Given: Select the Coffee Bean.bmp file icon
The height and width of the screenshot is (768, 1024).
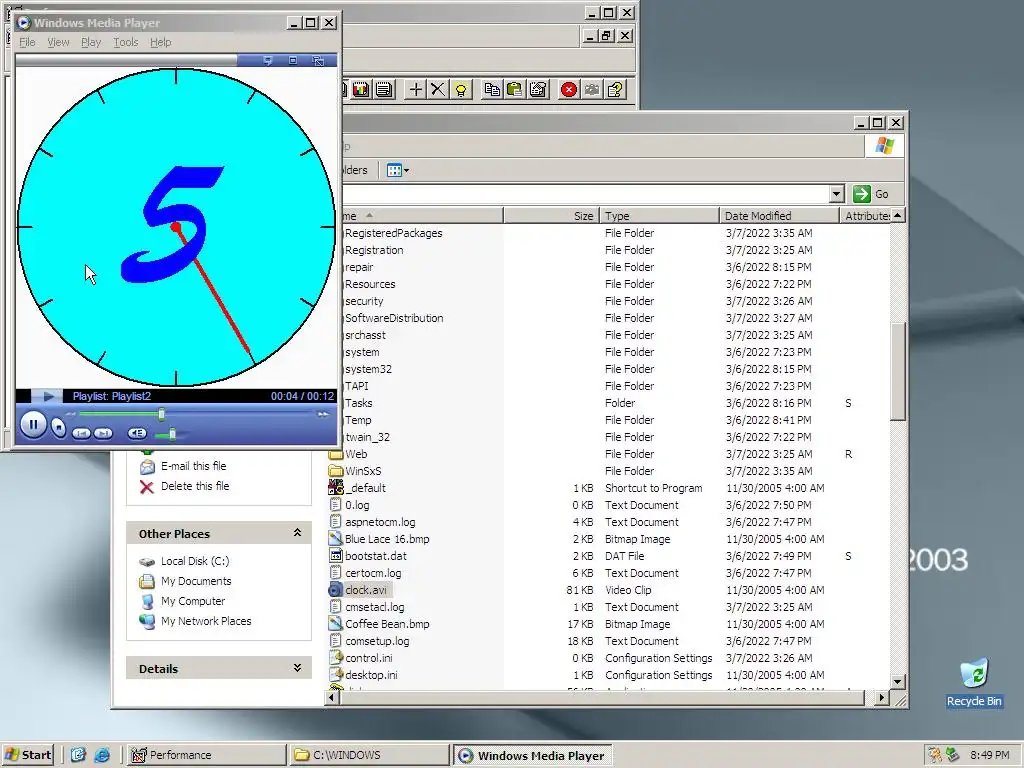Looking at the screenshot, I should click(x=336, y=624).
